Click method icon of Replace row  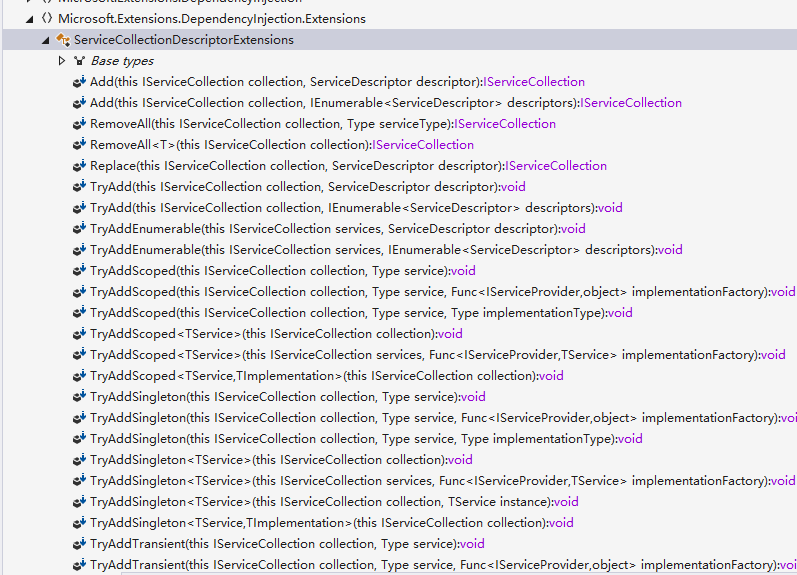pyautogui.click(x=79, y=166)
